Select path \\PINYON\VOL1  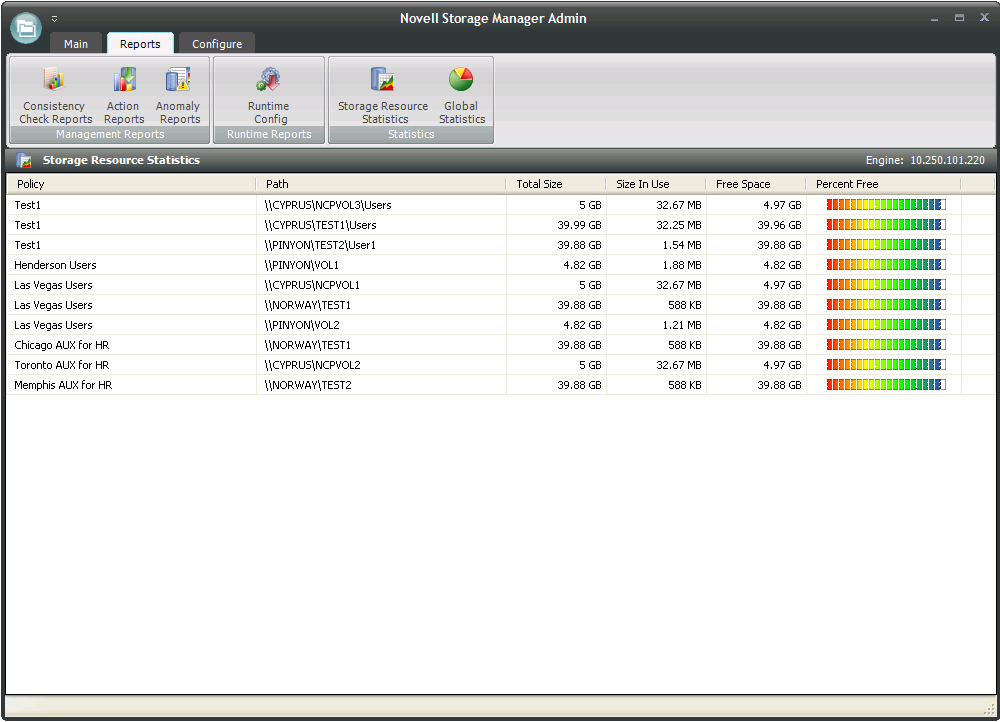tap(301, 265)
